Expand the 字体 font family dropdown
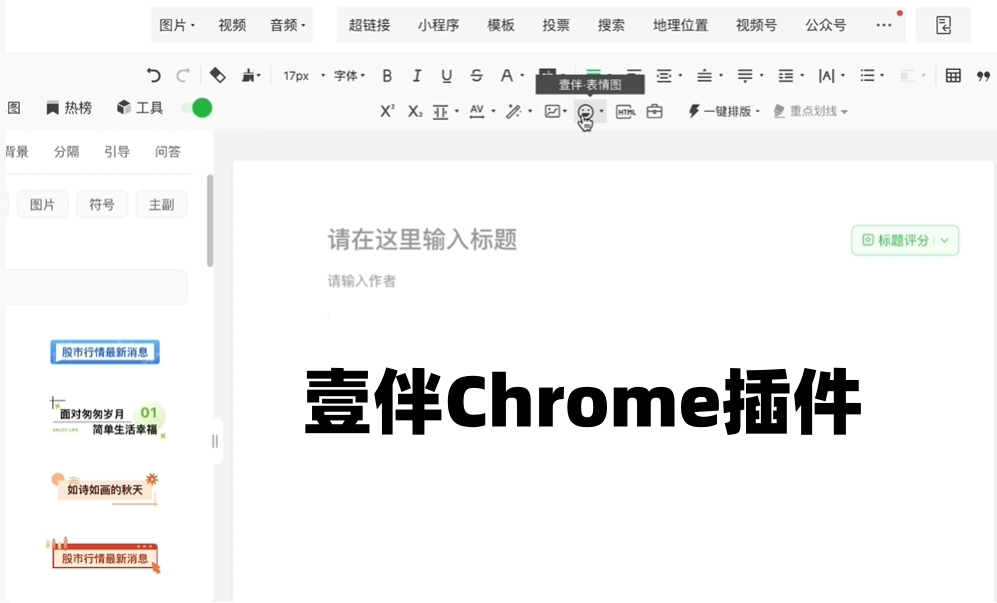Image resolution: width=997 pixels, height=603 pixels. (349, 76)
